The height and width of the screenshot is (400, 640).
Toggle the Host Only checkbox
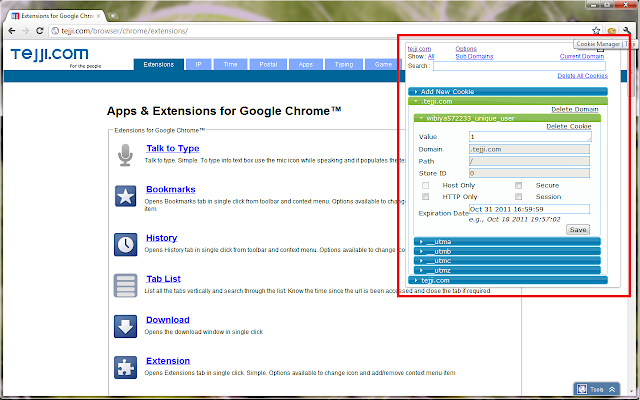coord(426,185)
